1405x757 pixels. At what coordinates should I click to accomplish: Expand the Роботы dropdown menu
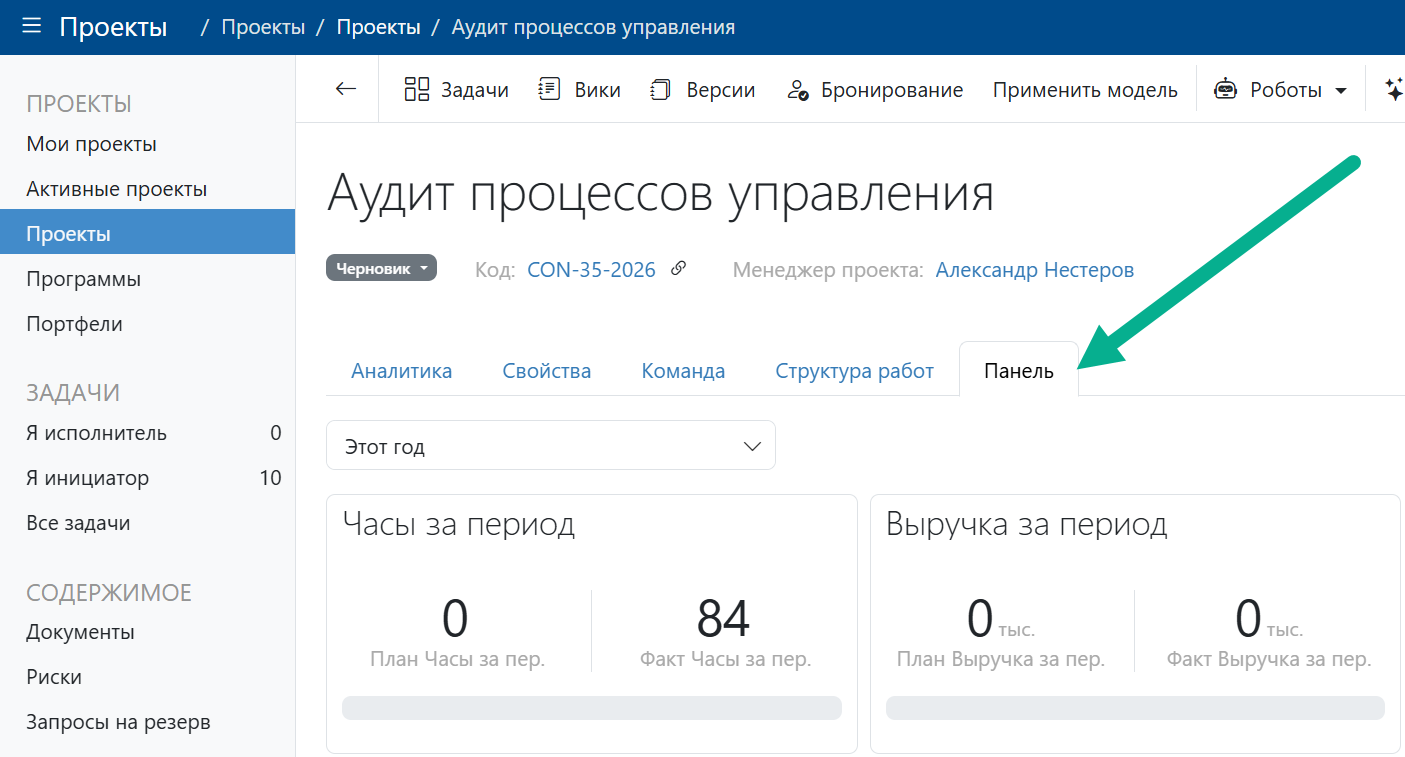point(1281,90)
